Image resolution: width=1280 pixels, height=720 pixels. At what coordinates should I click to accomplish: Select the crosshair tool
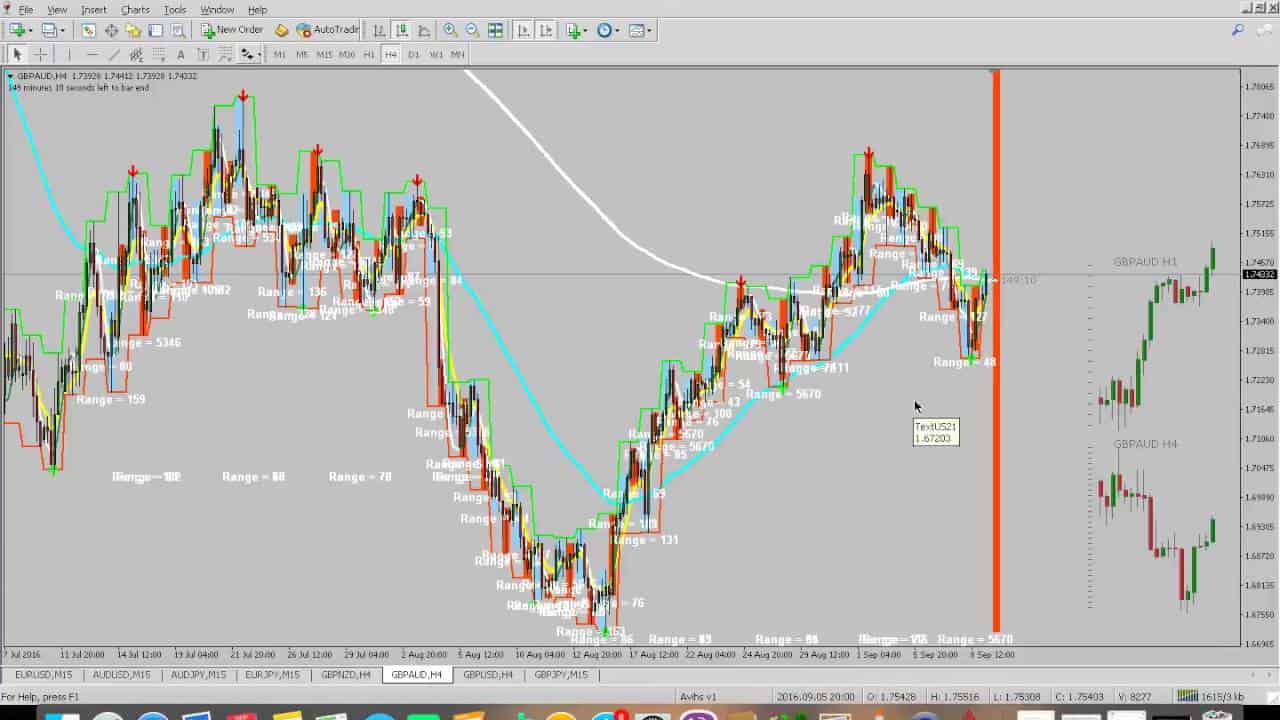(x=40, y=54)
